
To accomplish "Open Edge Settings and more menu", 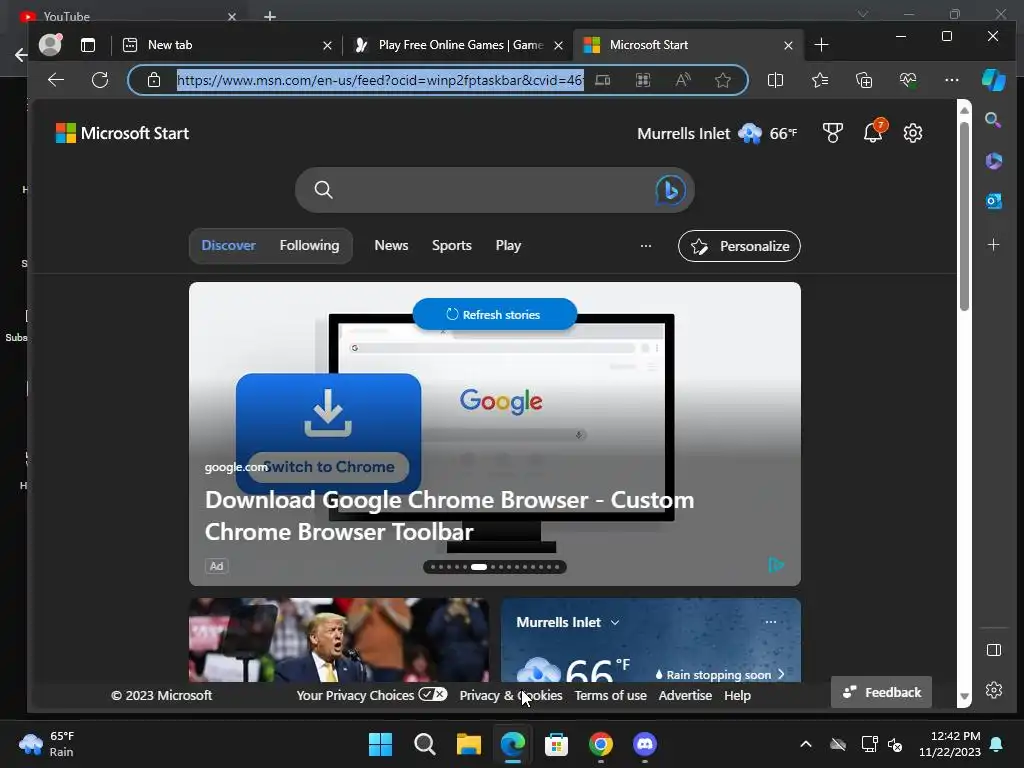I will coord(952,80).
